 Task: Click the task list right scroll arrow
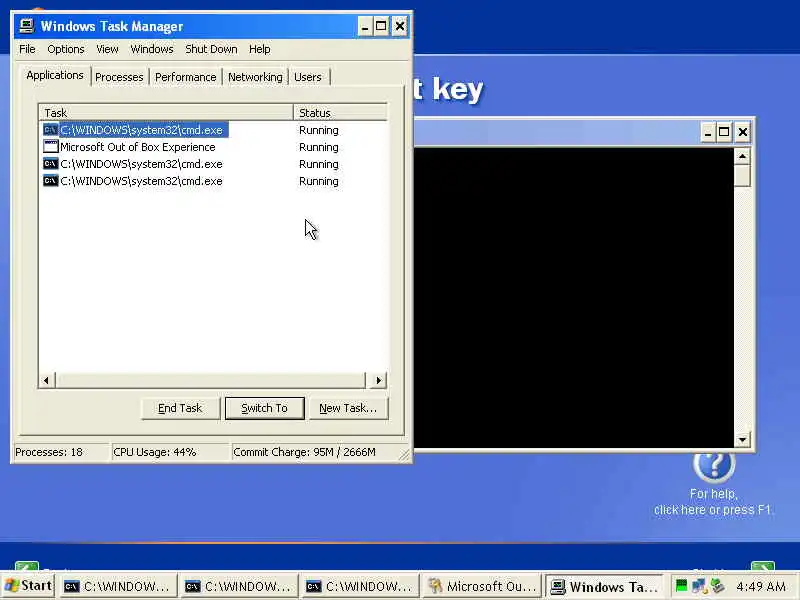pyautogui.click(x=378, y=380)
